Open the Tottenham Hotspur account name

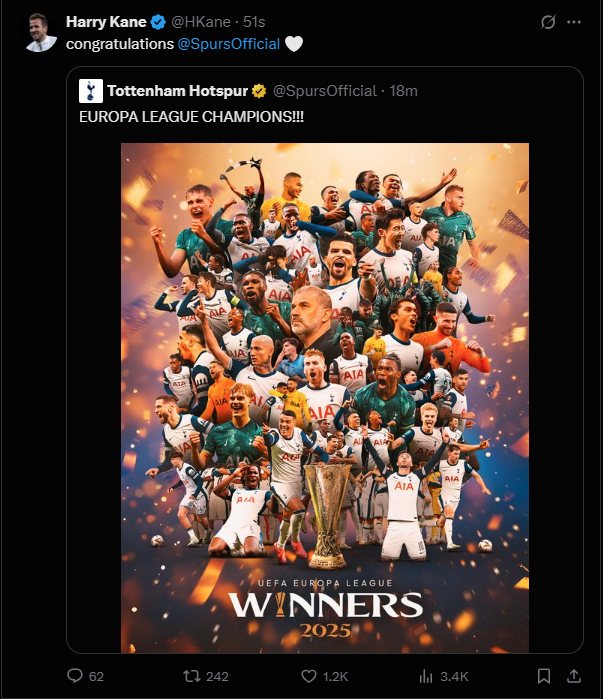(177, 91)
